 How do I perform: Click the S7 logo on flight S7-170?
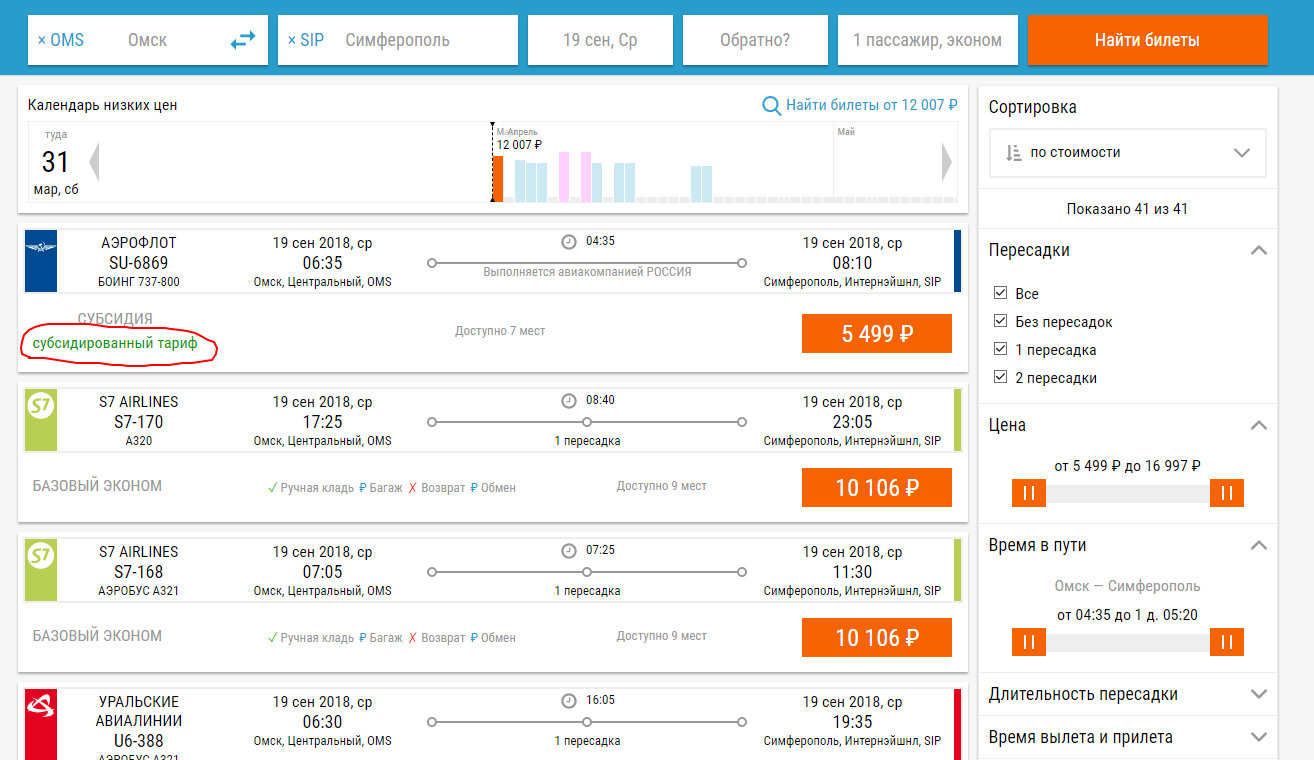click(41, 406)
